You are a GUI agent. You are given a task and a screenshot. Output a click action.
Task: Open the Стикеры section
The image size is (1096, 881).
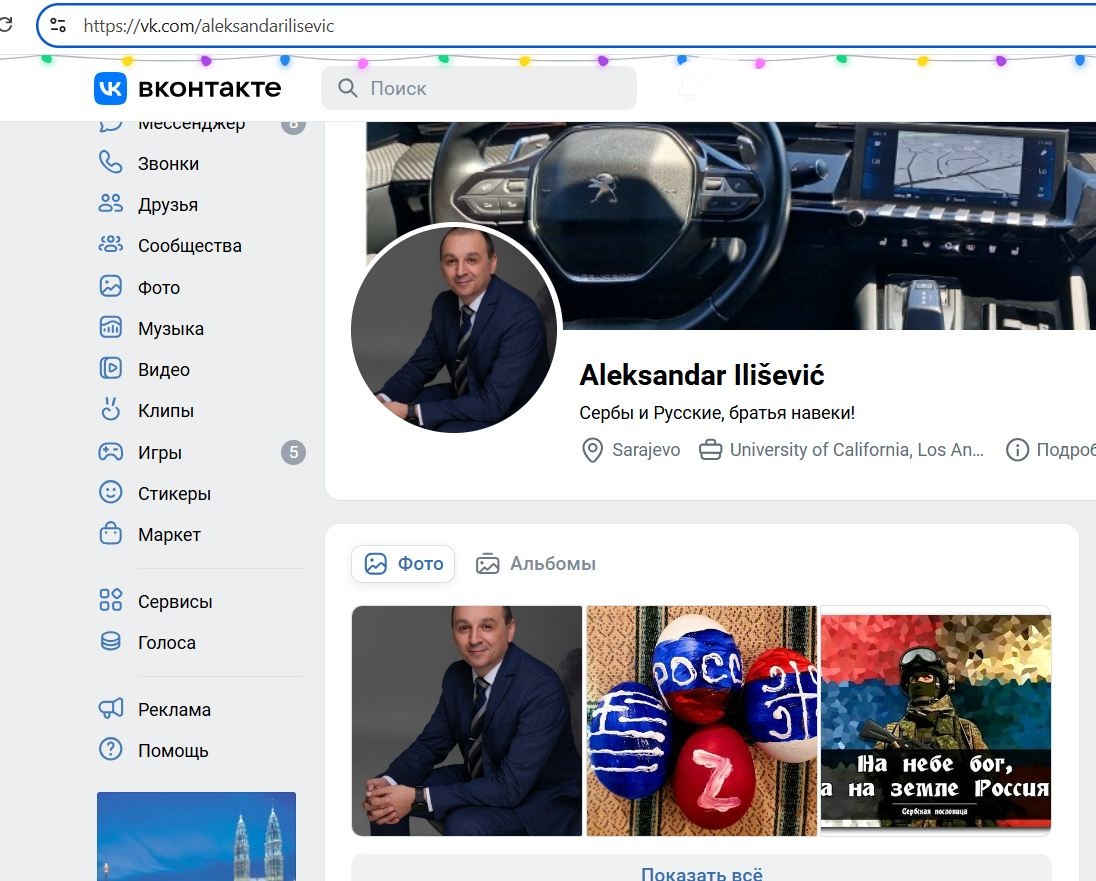[174, 493]
